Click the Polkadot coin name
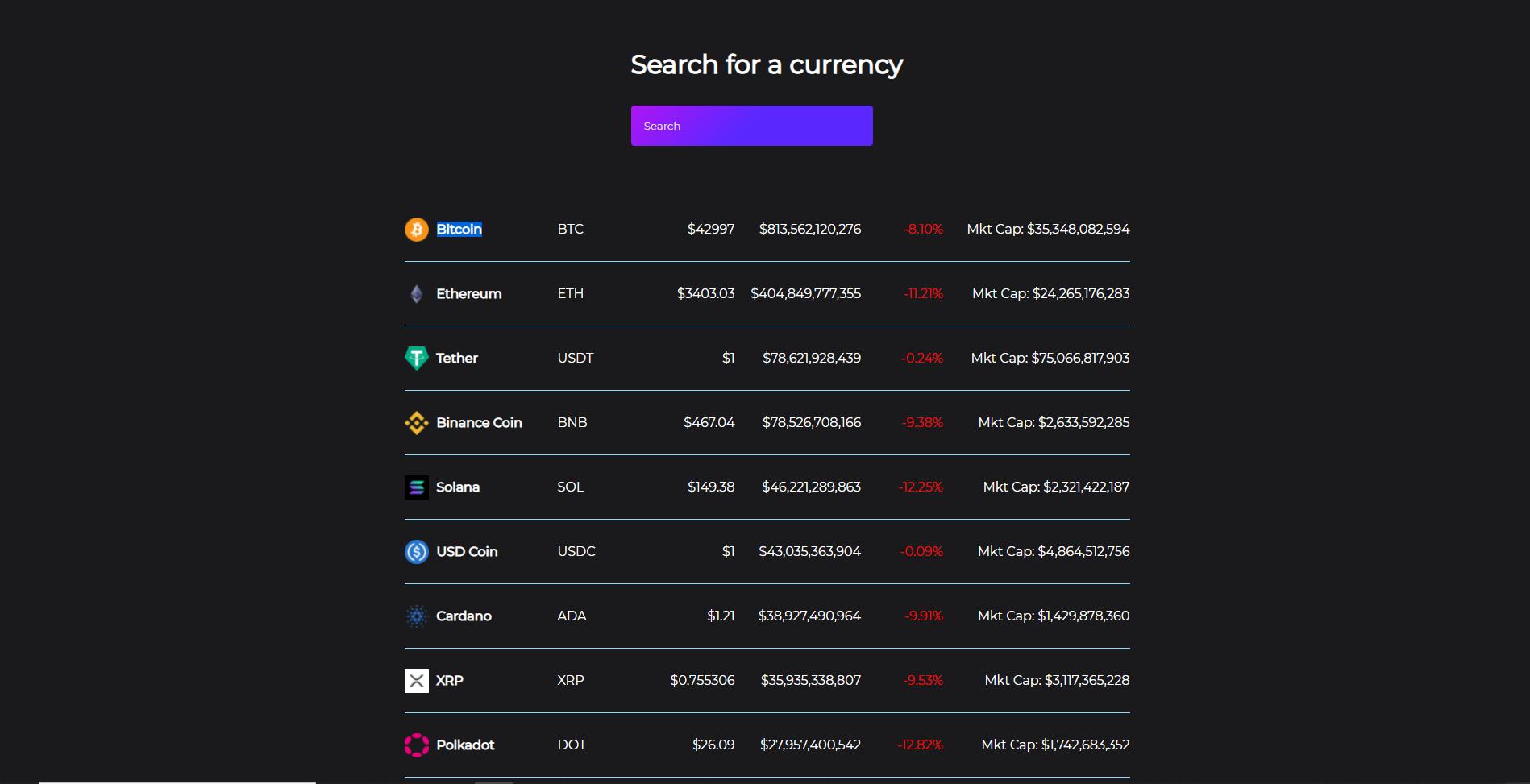 (x=465, y=745)
